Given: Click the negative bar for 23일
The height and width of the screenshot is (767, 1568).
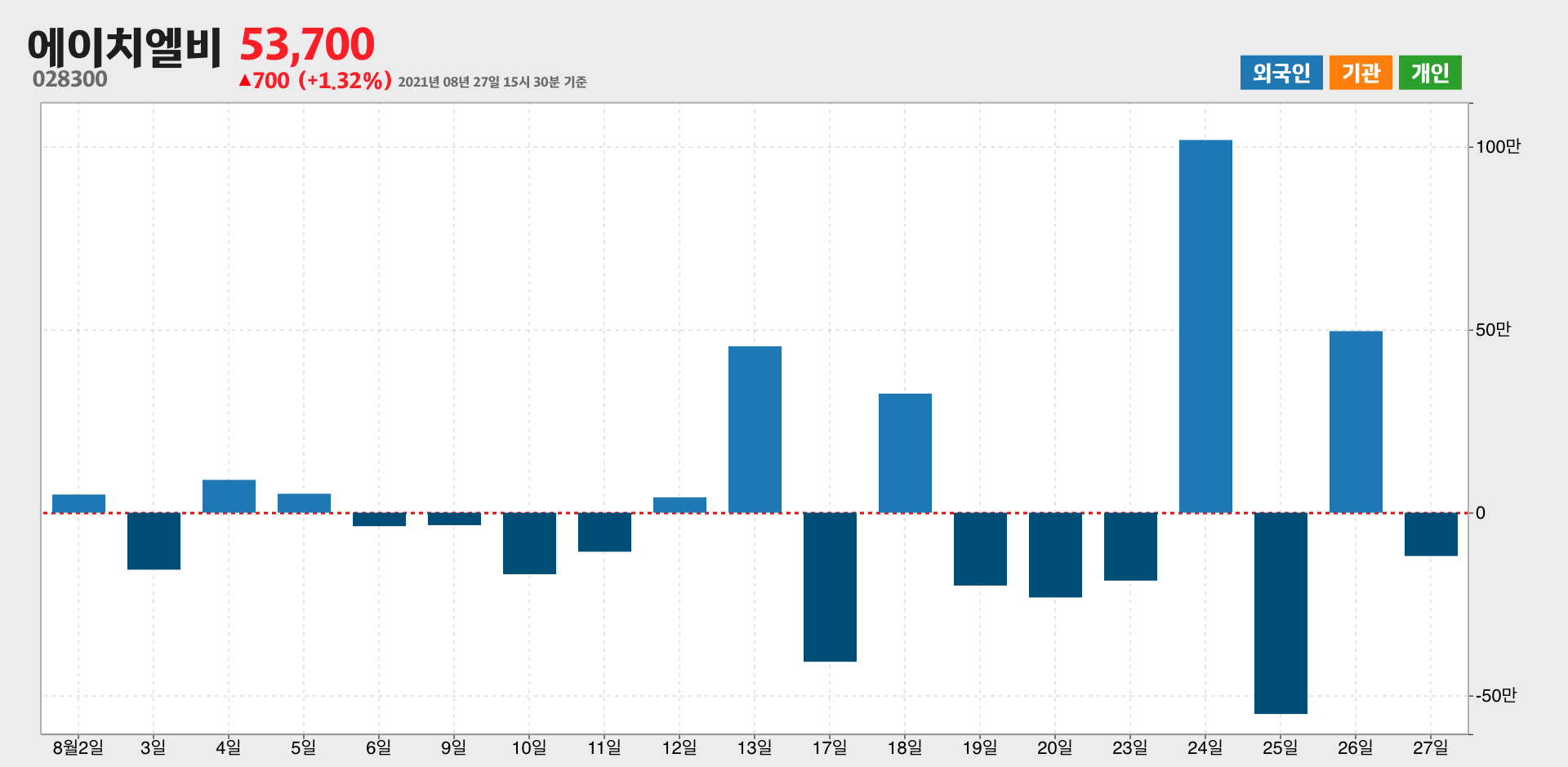Looking at the screenshot, I should click(1130, 546).
